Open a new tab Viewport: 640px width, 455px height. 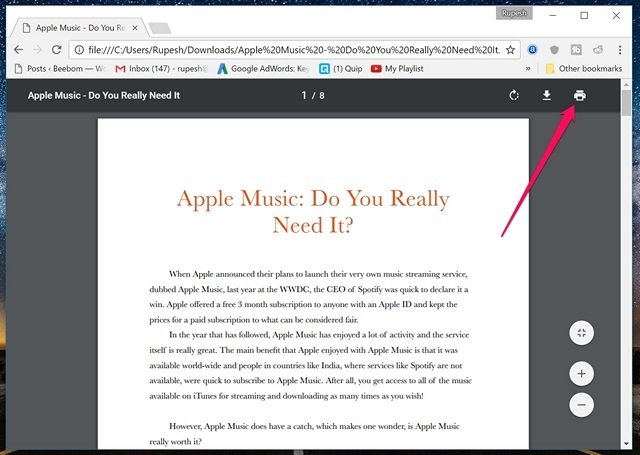coord(160,27)
